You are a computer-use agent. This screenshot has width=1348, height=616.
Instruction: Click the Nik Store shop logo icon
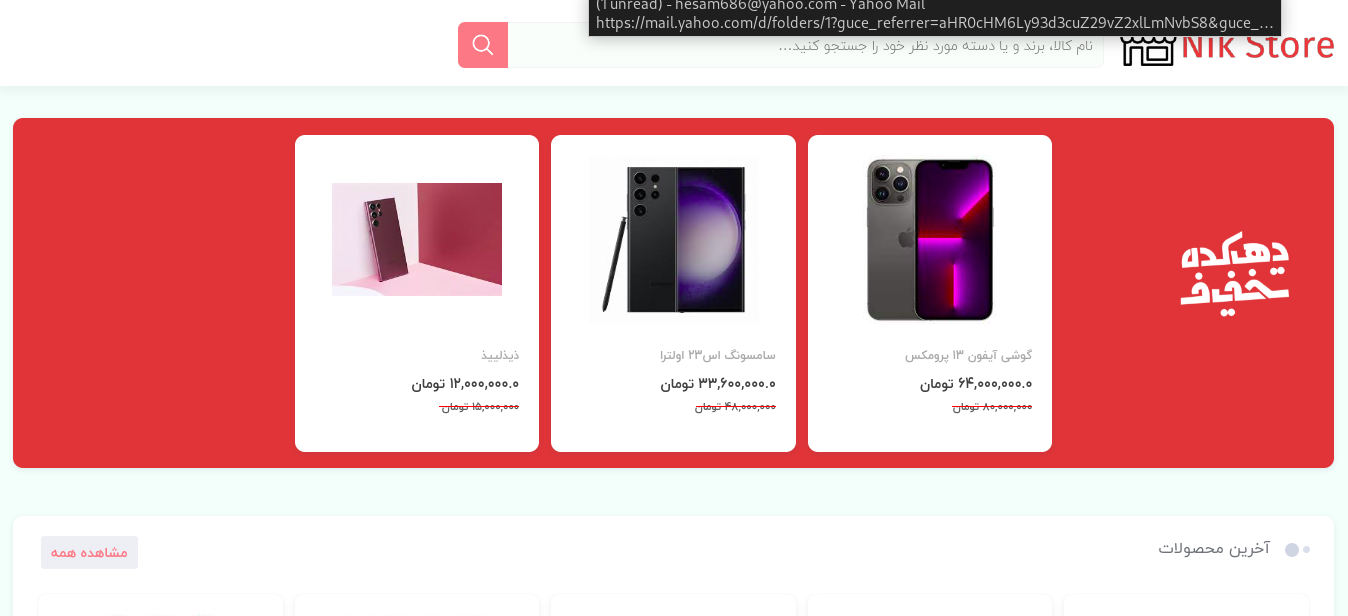coord(1148,49)
